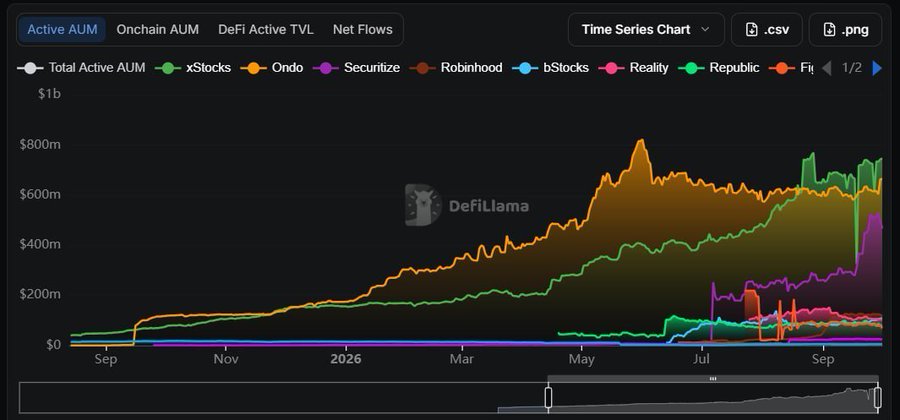Toggle the bStocks legend series
The image size is (900, 420).
click(x=550, y=68)
